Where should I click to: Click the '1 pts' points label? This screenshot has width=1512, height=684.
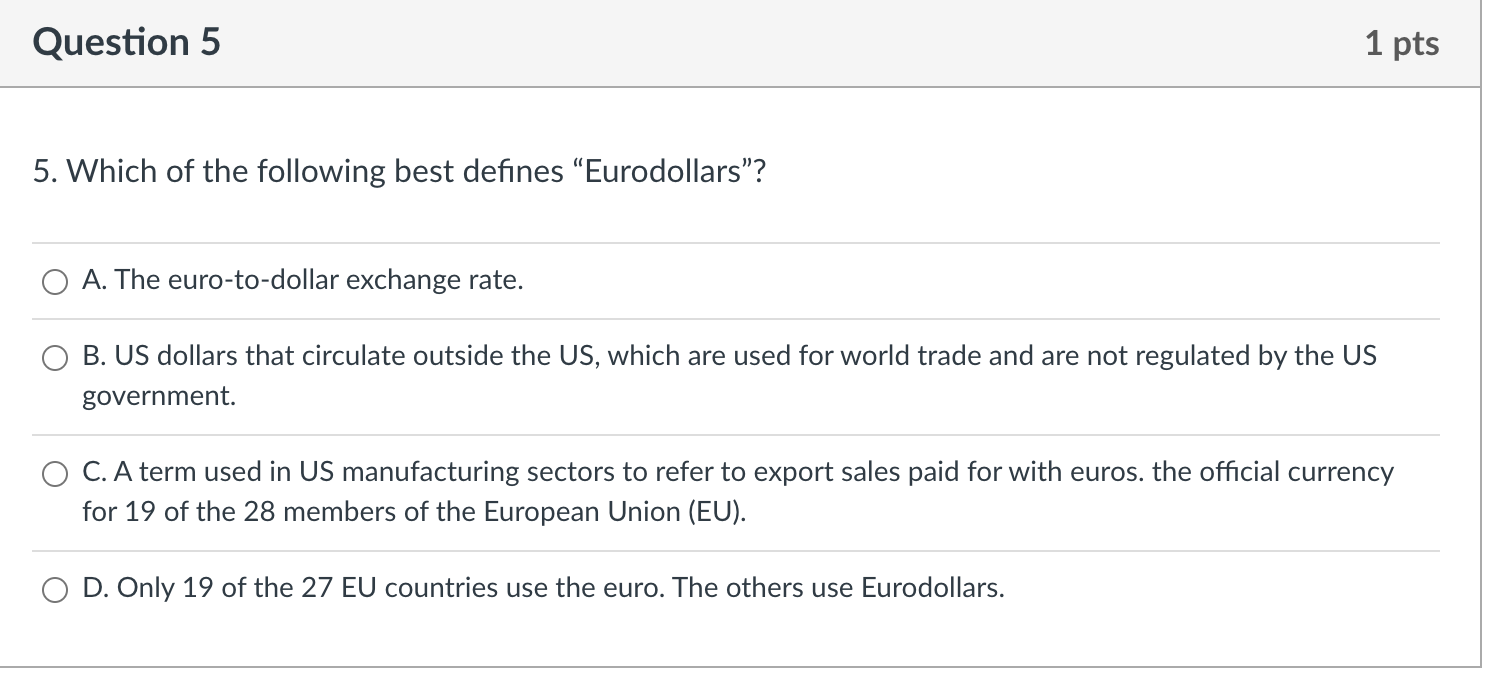point(1401,43)
